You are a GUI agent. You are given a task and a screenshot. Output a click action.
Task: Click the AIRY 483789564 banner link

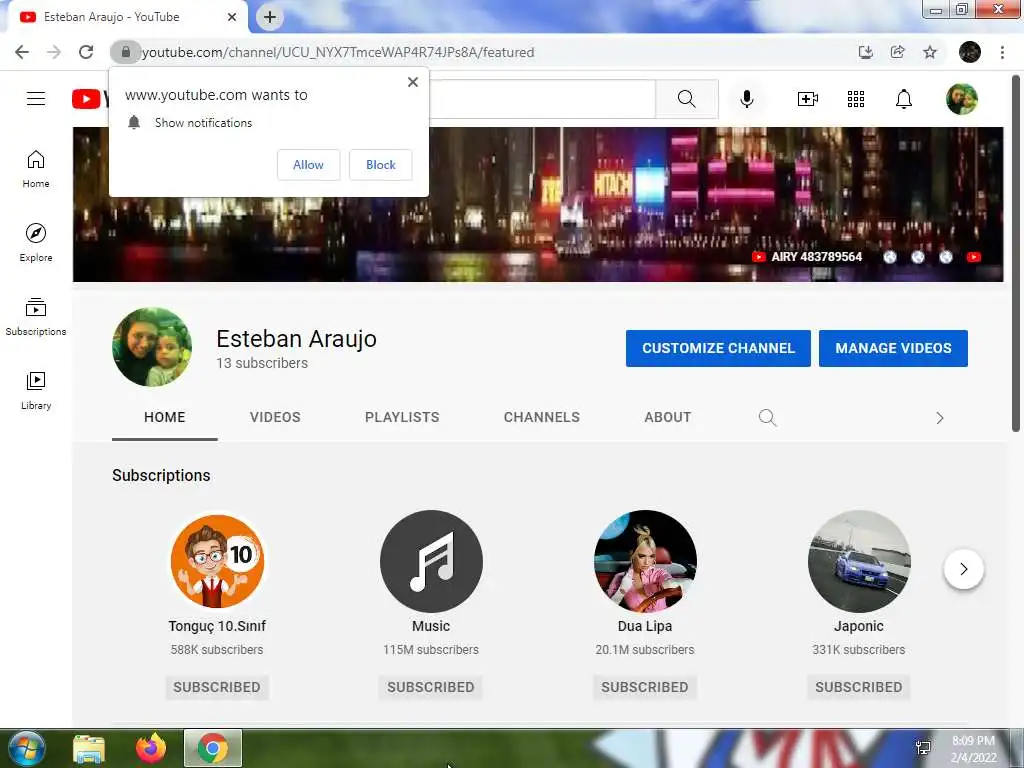click(807, 257)
